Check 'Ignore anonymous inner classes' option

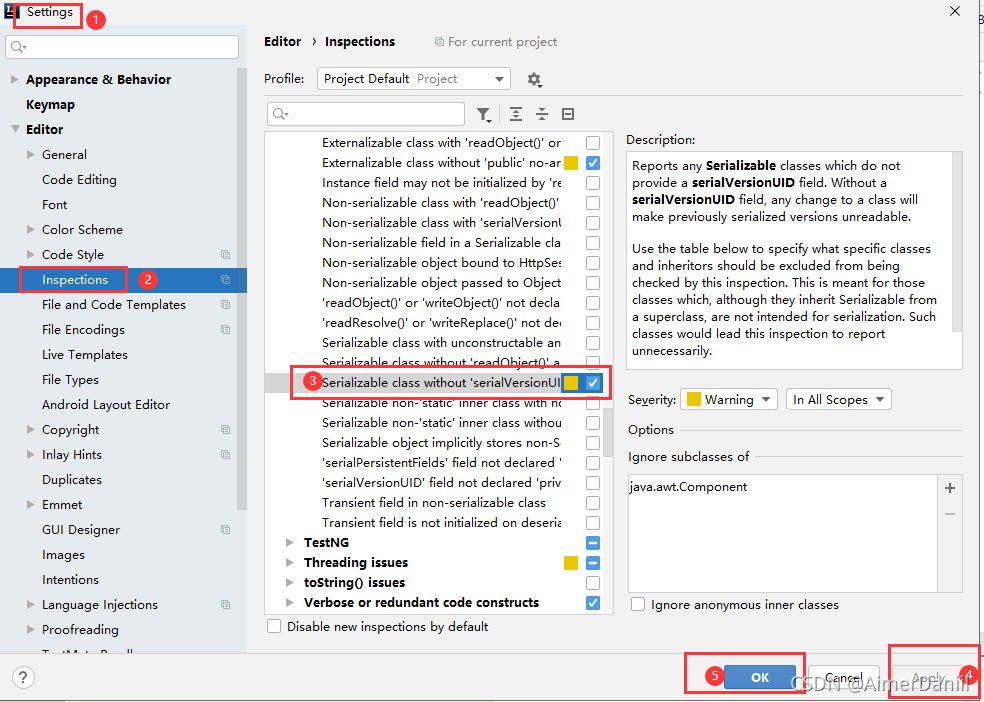point(638,605)
